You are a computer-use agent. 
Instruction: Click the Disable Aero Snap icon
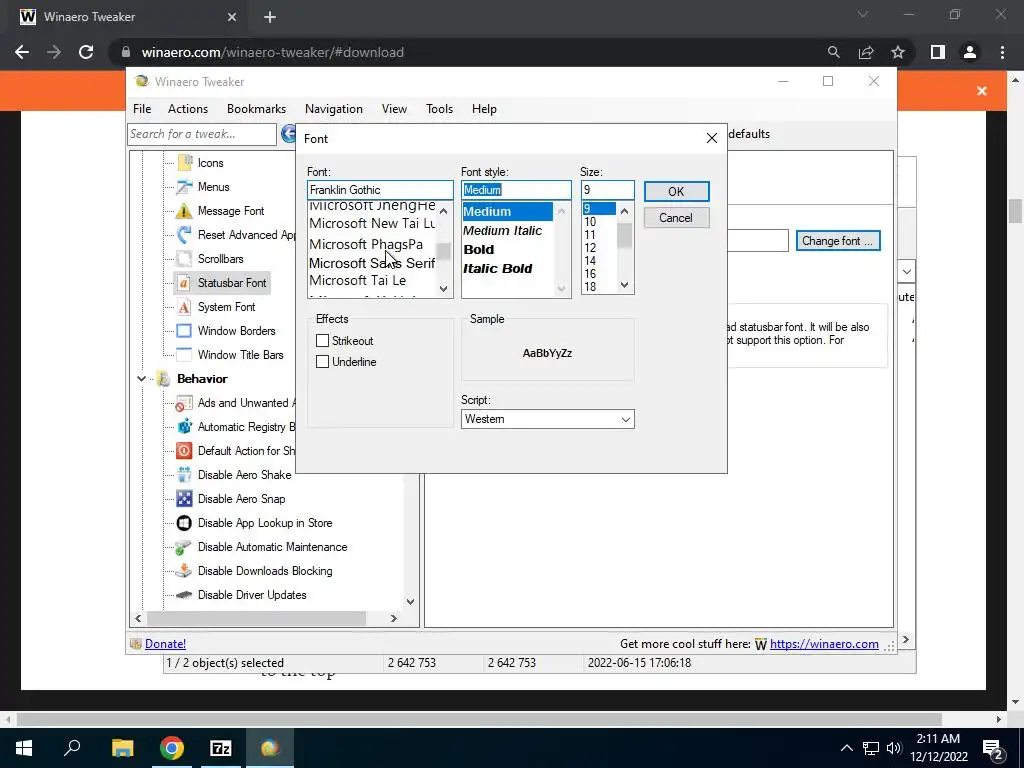tap(185, 499)
